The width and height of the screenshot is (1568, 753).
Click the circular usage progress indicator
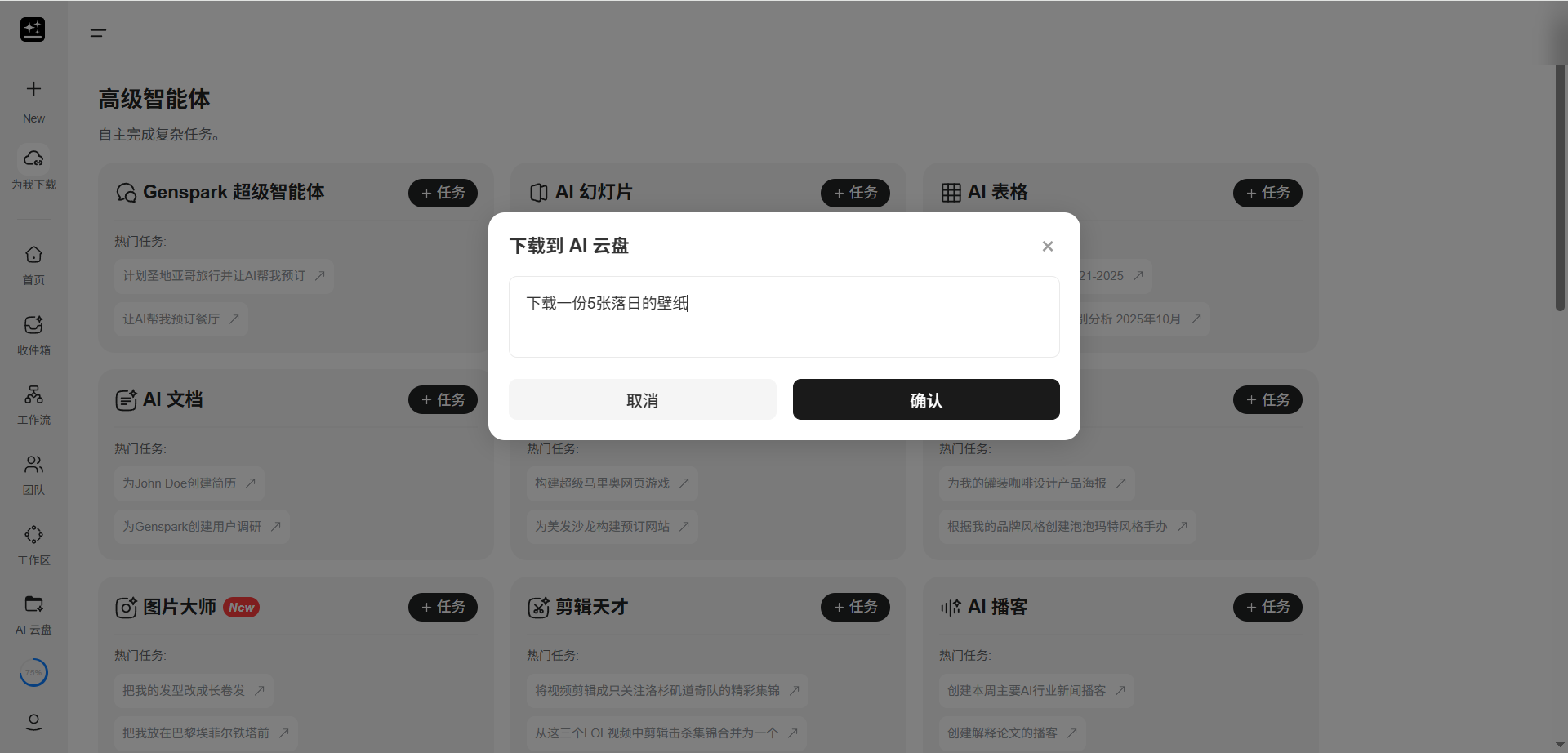tap(33, 673)
